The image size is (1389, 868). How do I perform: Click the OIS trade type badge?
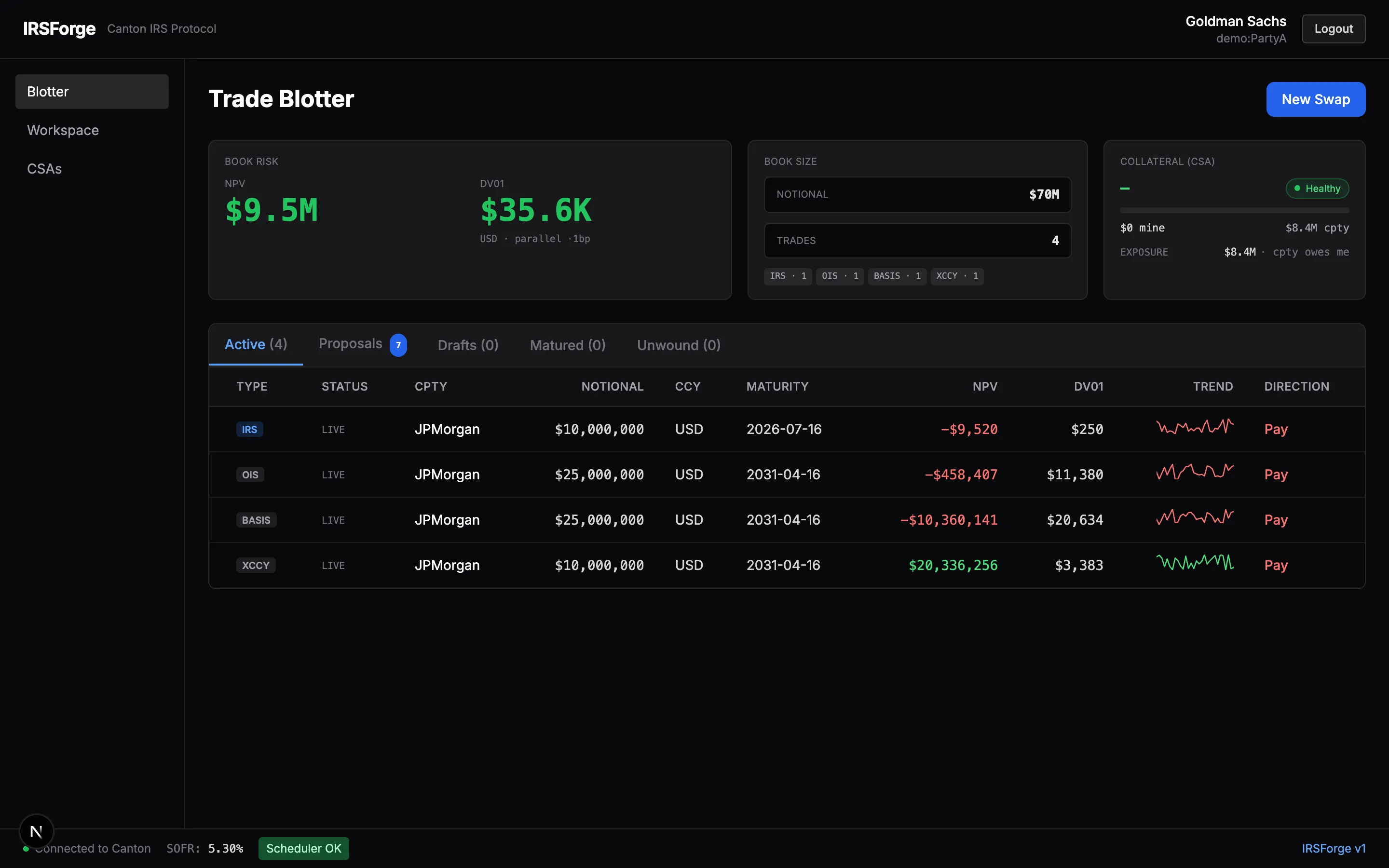tap(250, 475)
